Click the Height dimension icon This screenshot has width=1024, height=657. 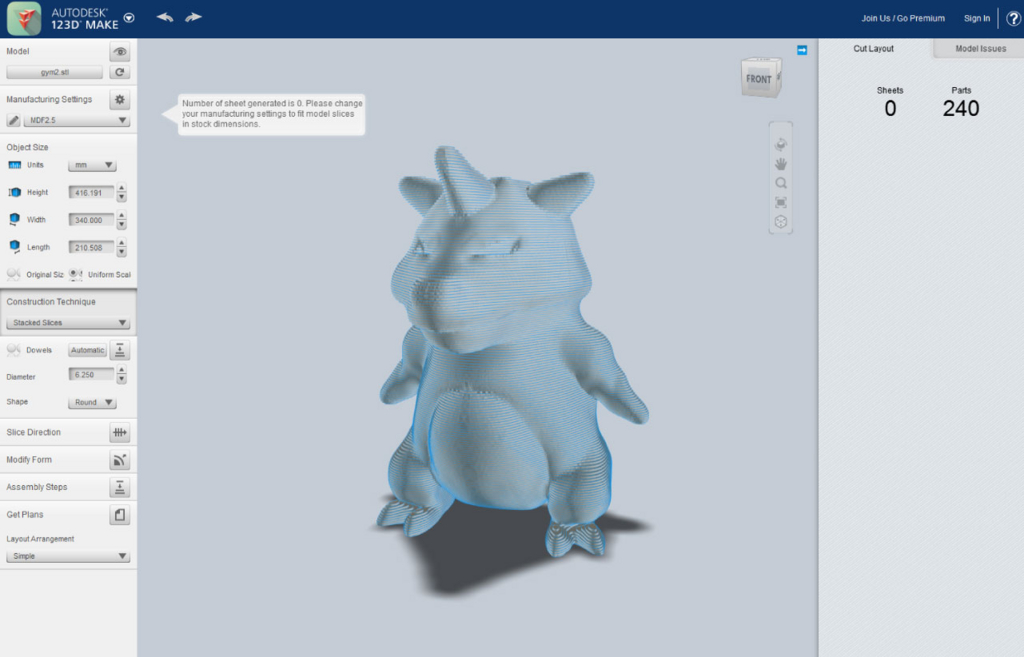[14, 193]
